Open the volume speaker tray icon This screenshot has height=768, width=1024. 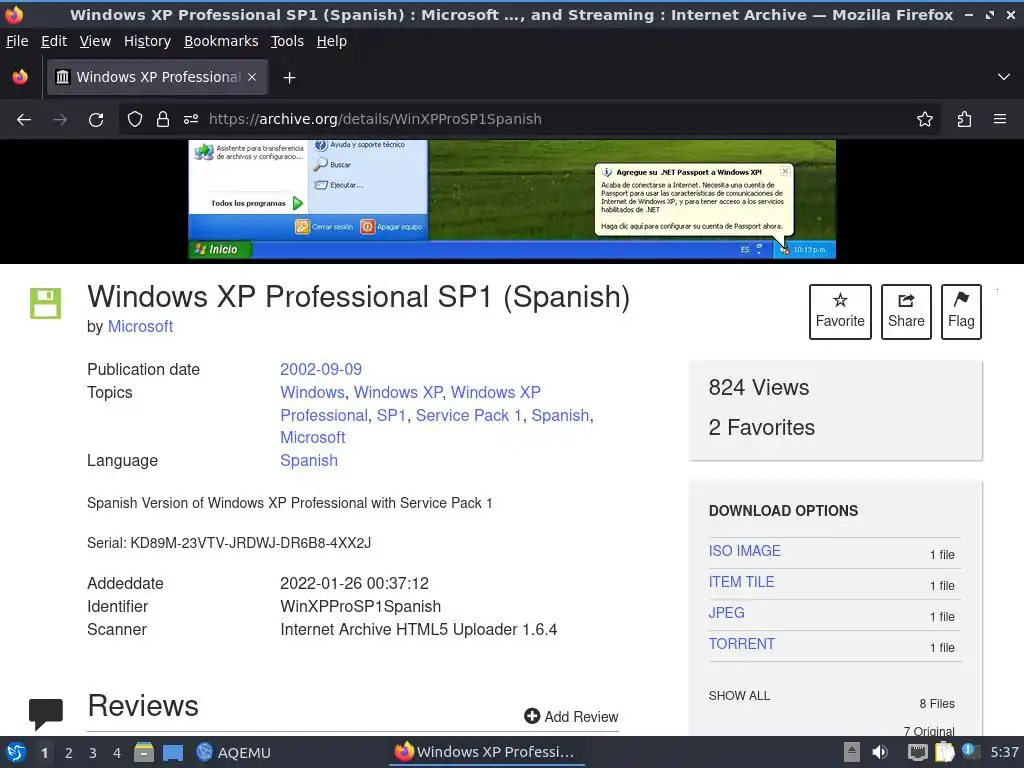[880, 752]
